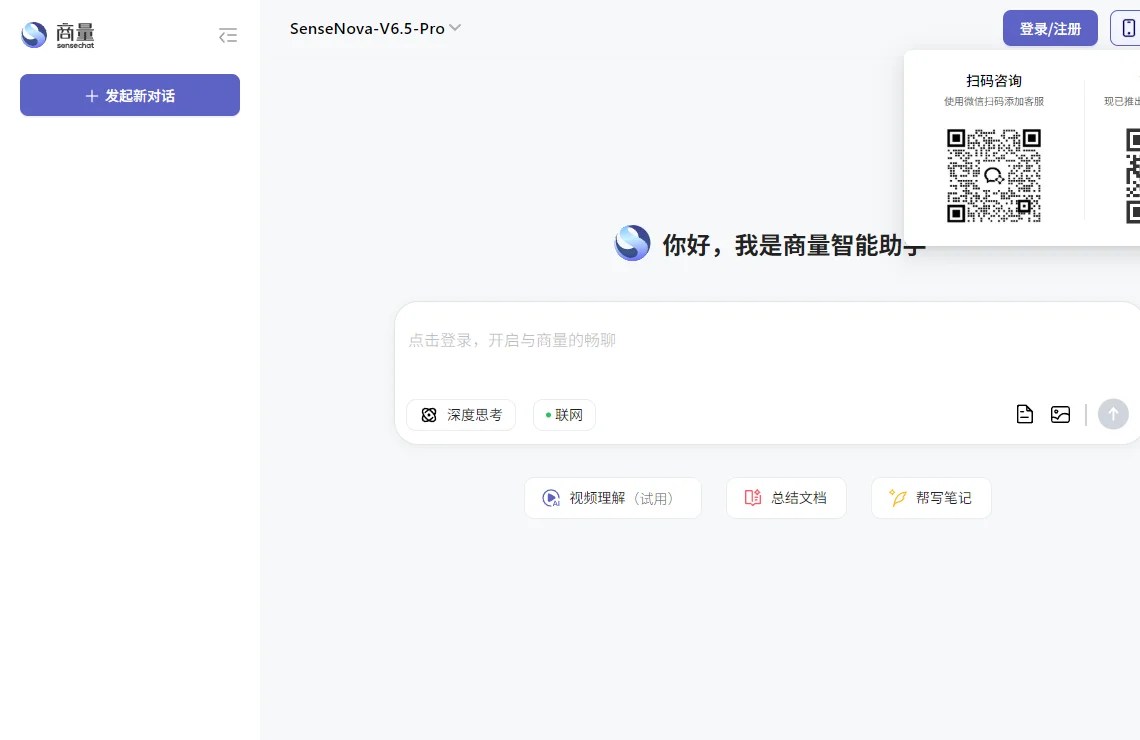Start a new conversation with 发起新对话
This screenshot has height=740, width=1140.
click(x=130, y=95)
